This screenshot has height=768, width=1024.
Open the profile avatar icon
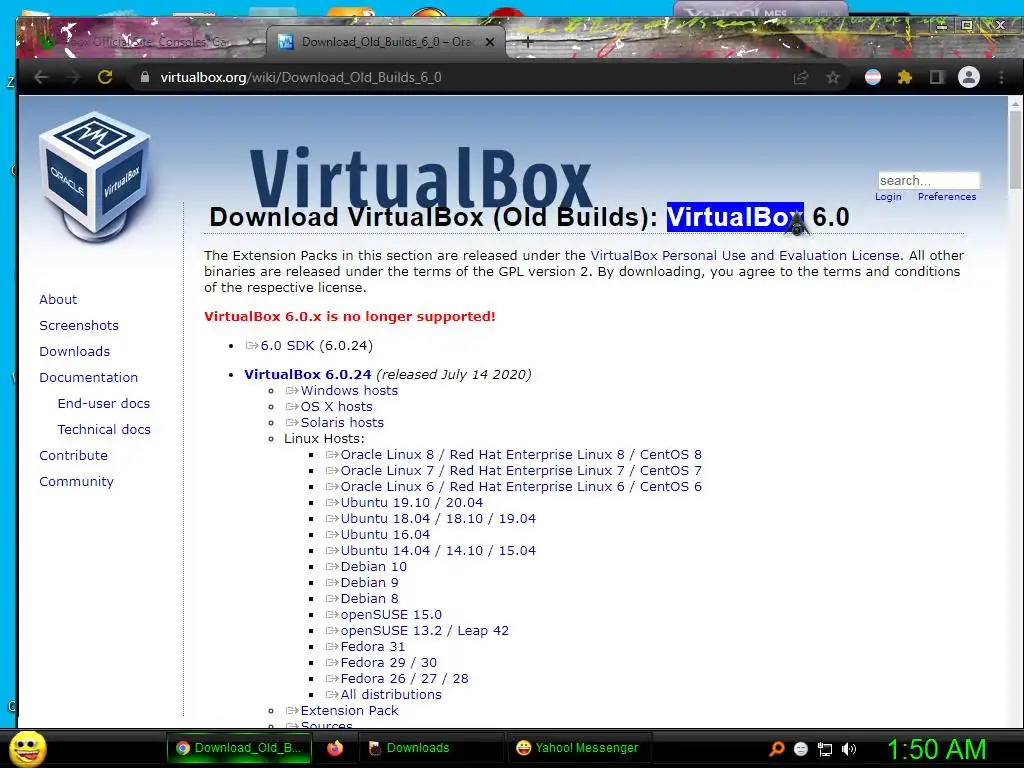point(969,77)
